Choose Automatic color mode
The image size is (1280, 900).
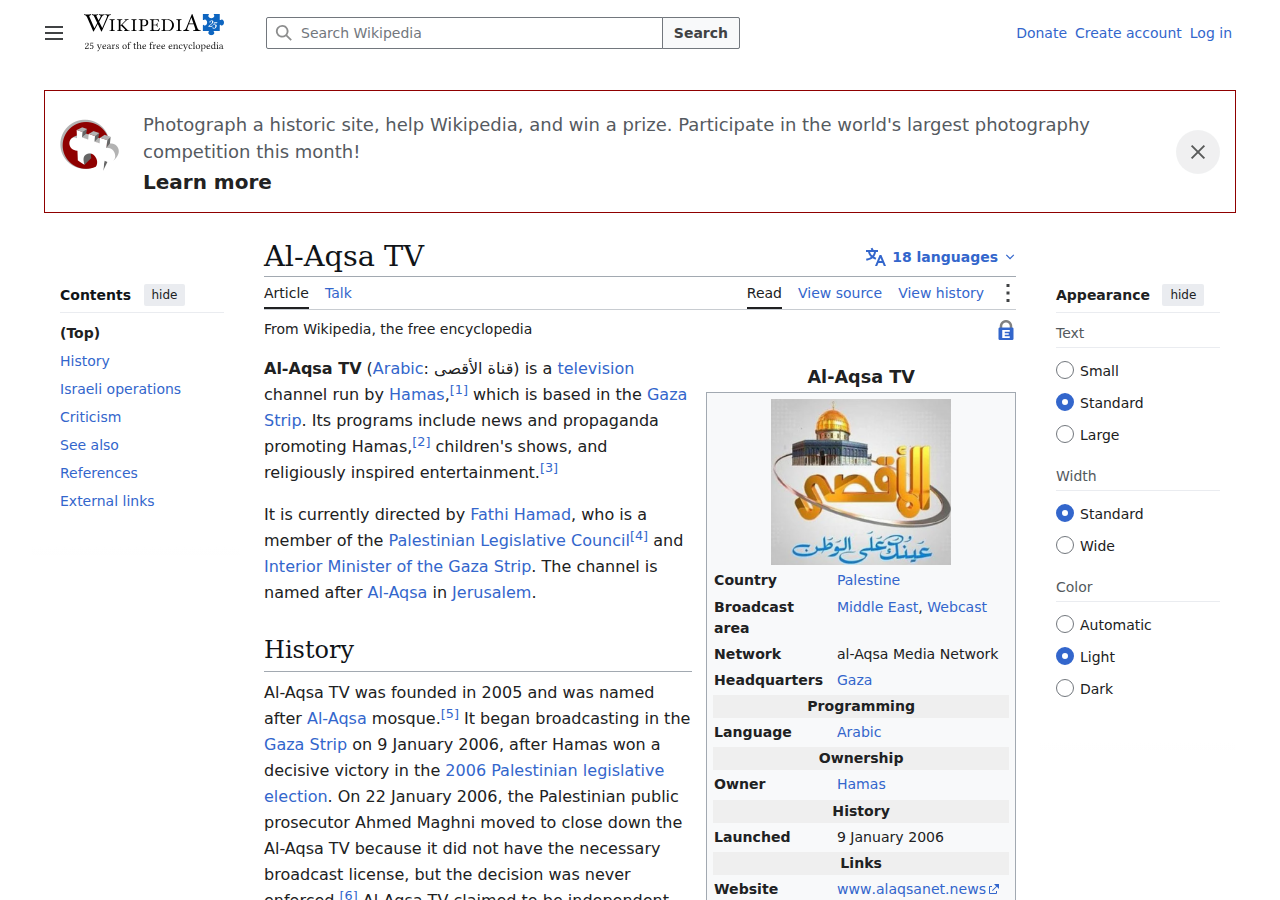[x=1065, y=625]
